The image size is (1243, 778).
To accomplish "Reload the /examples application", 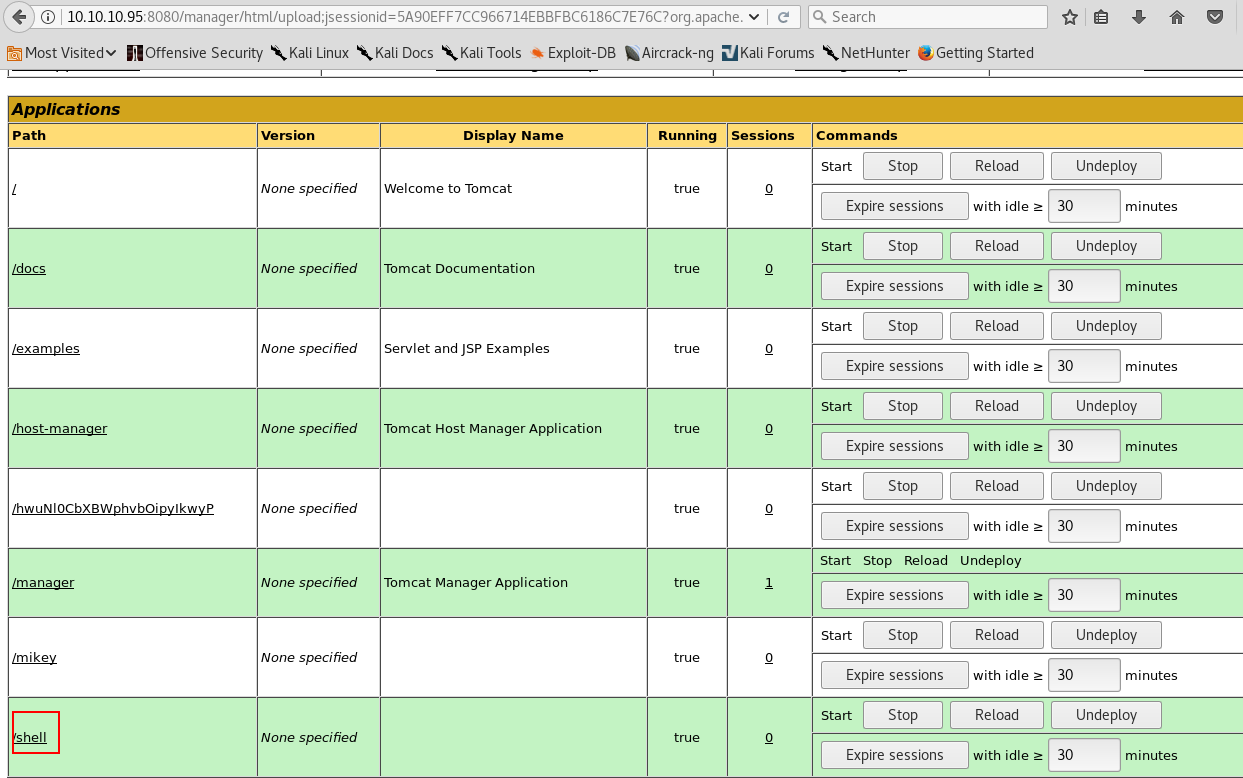I will [x=996, y=326].
